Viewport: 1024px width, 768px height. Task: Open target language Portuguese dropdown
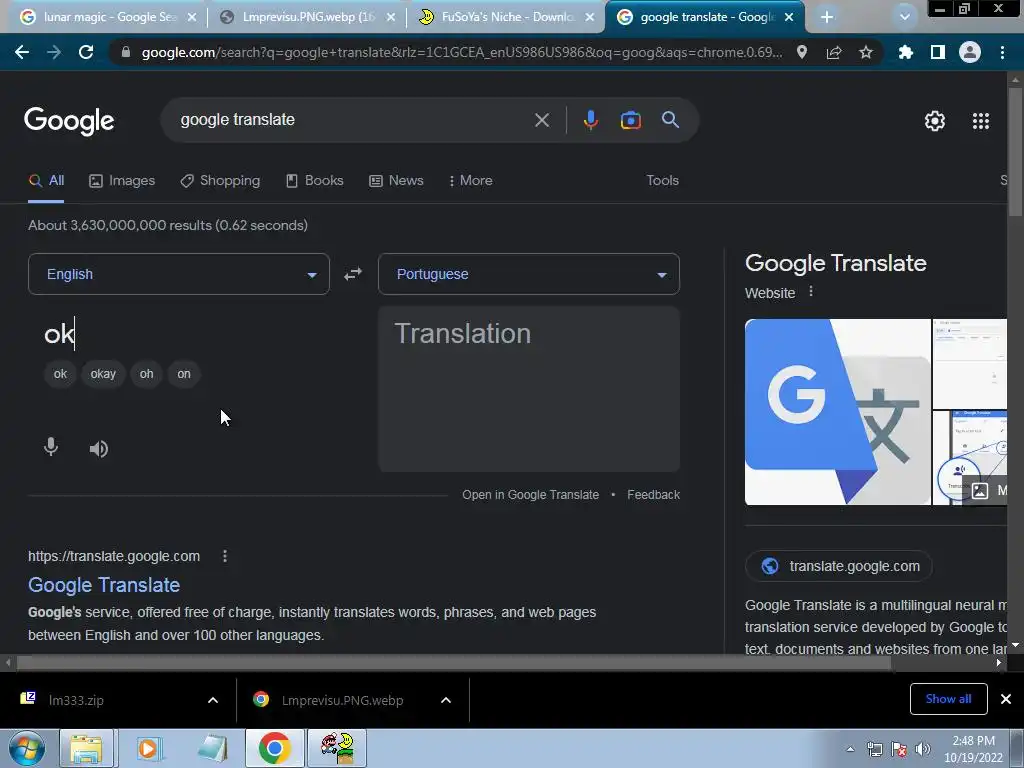[529, 274]
